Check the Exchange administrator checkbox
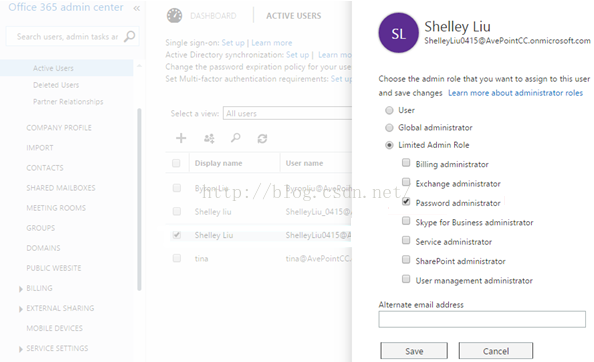This screenshot has width=594, height=362. click(406, 182)
